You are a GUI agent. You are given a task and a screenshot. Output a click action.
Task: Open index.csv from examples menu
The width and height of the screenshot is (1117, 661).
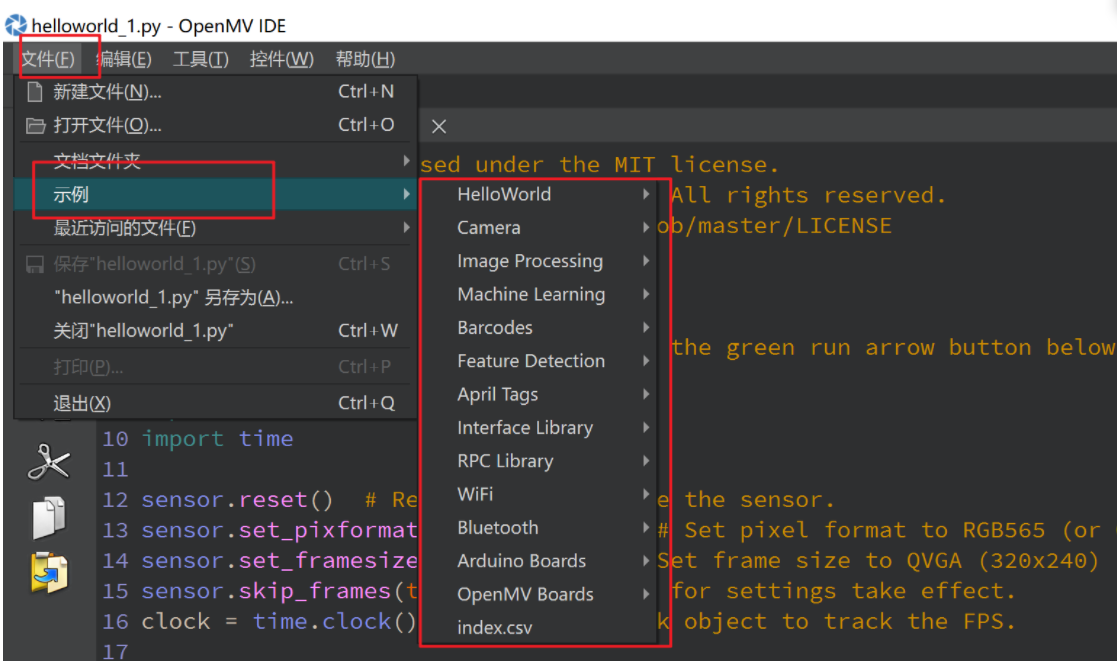point(539,628)
